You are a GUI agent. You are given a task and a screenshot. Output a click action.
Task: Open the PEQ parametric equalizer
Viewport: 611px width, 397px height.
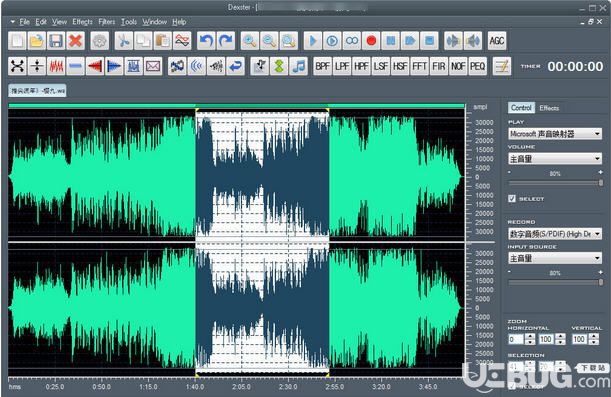point(478,66)
